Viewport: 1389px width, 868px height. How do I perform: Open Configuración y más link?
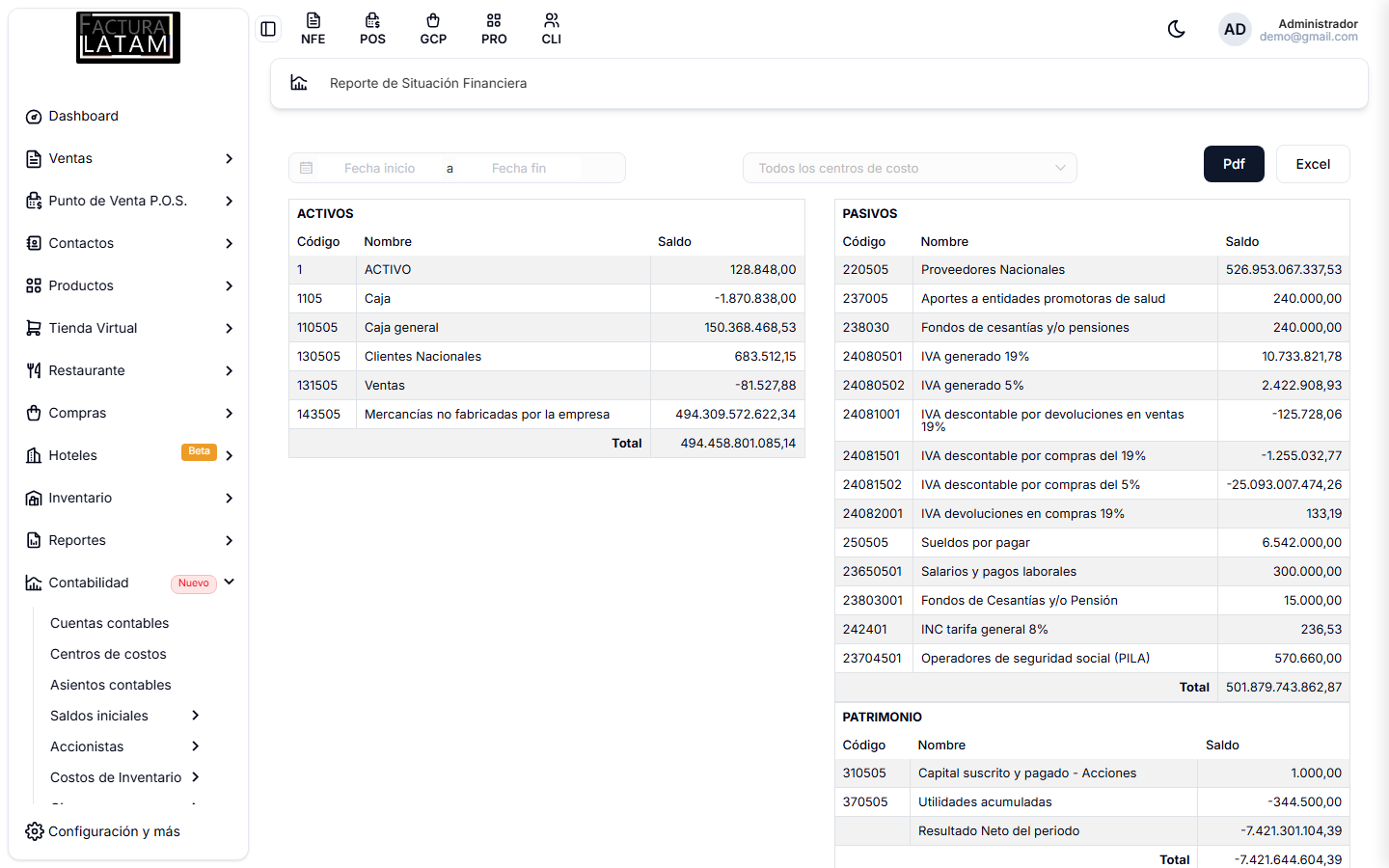pyautogui.click(x=114, y=831)
